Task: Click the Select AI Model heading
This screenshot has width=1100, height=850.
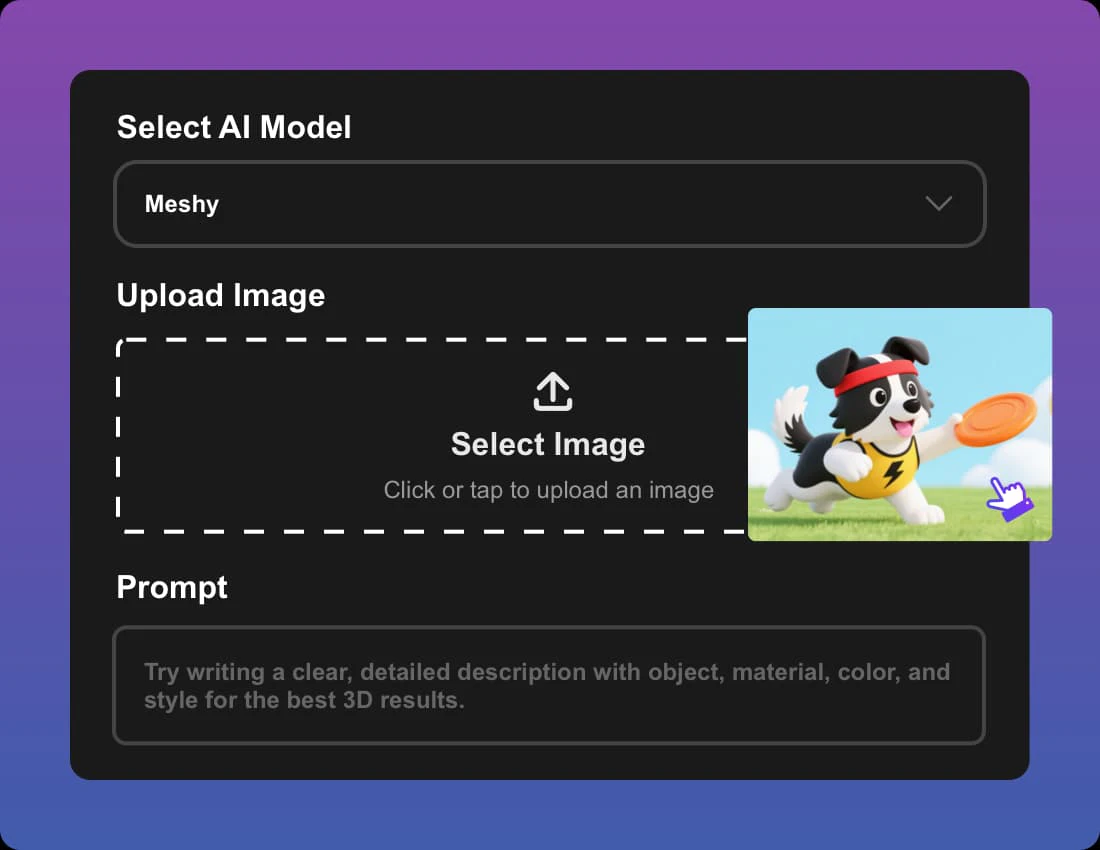Action: pyautogui.click(x=234, y=128)
